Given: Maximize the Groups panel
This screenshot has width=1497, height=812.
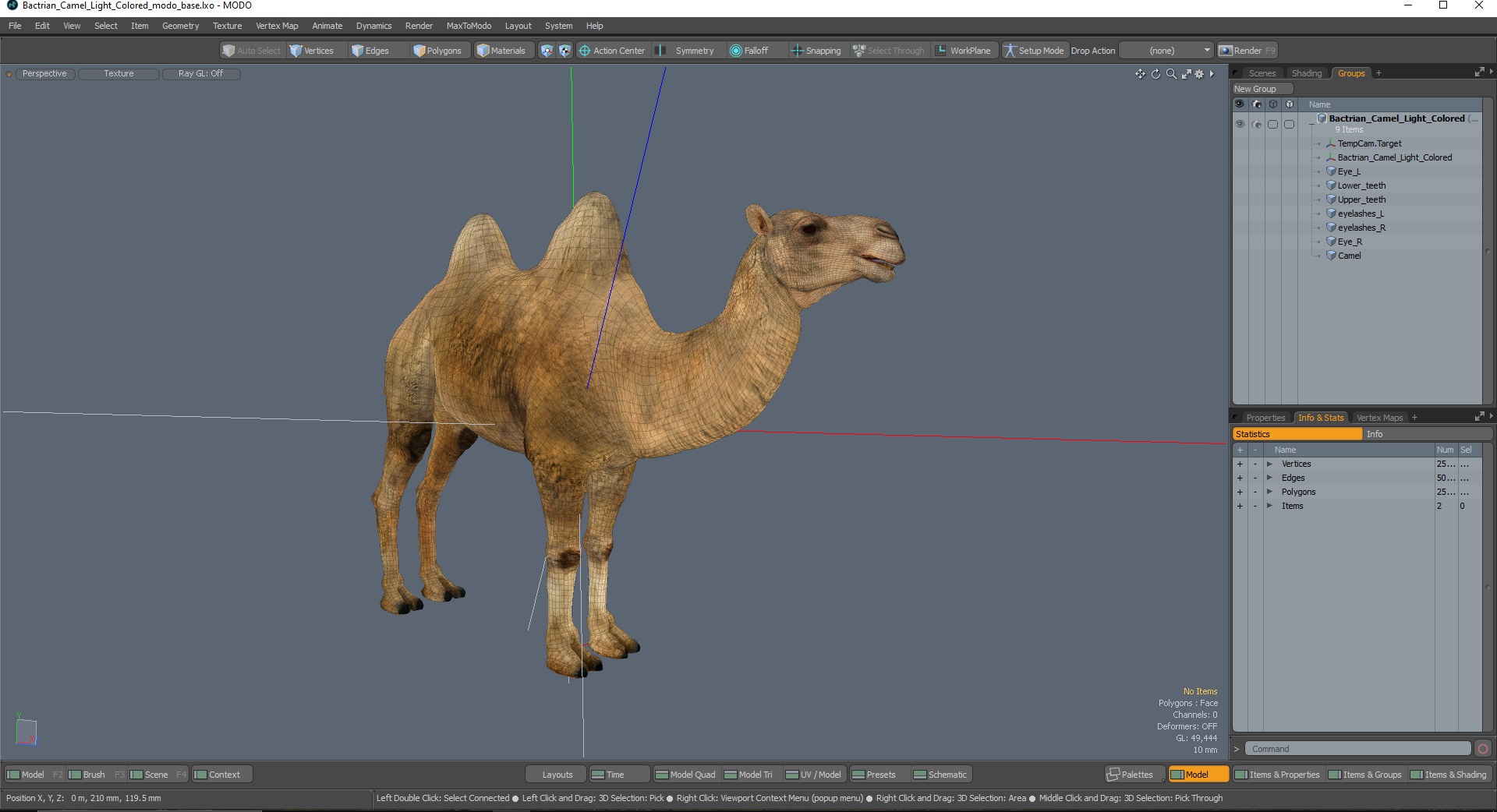Looking at the screenshot, I should [1479, 72].
